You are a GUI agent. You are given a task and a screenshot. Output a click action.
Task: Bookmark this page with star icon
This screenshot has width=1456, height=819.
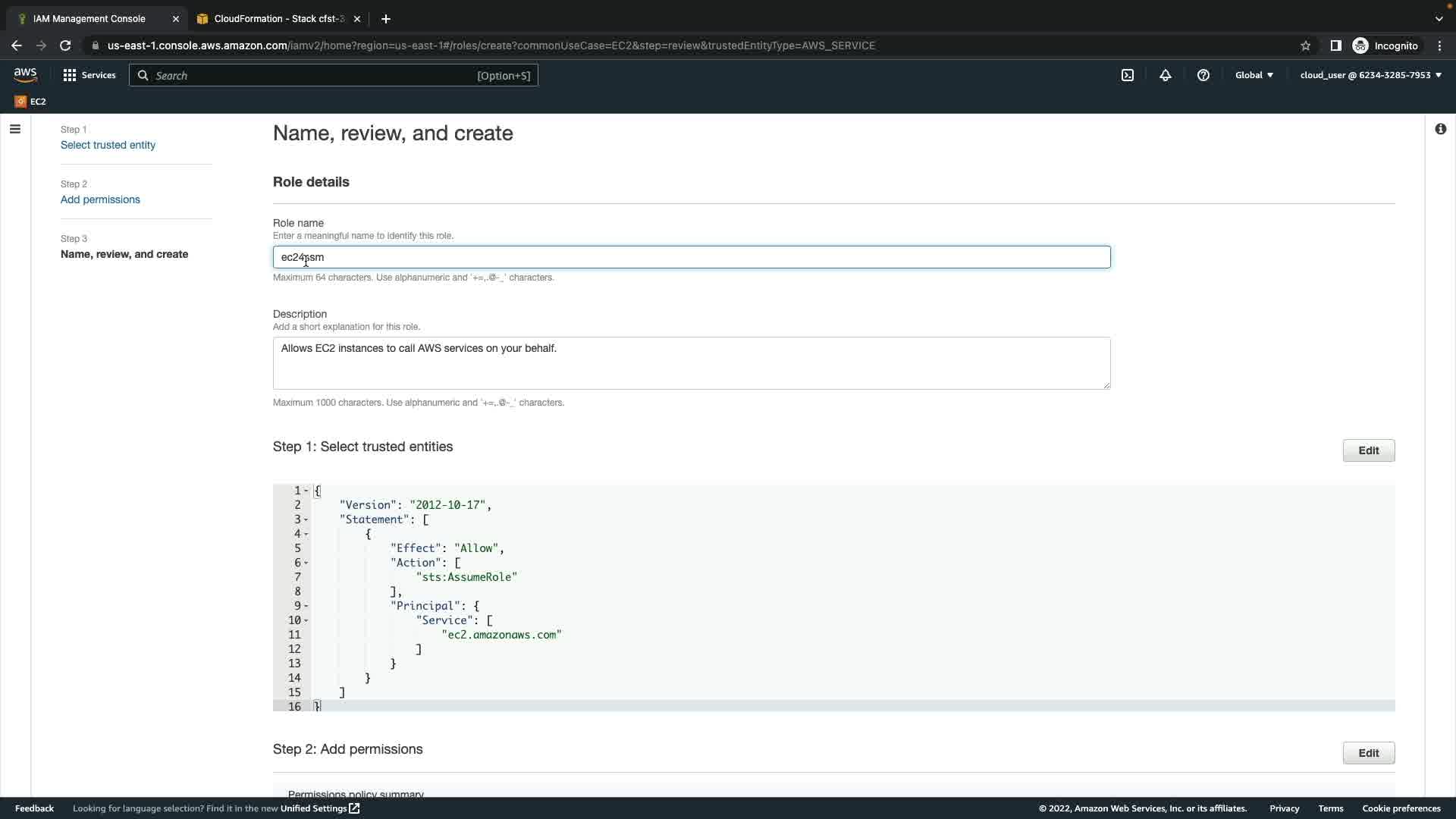(1305, 45)
